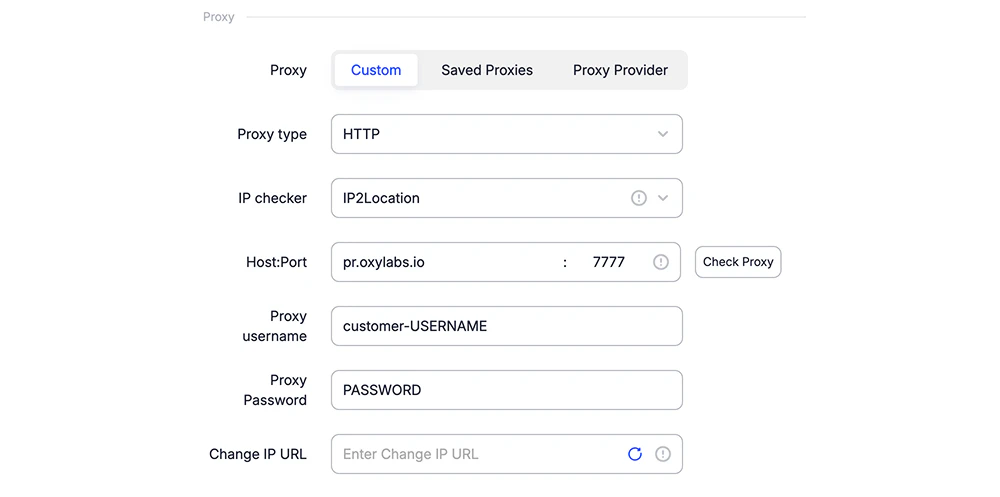Viewport: 1000px width, 497px height.
Task: Click the customer-USERNAME input field
Action: tap(506, 326)
